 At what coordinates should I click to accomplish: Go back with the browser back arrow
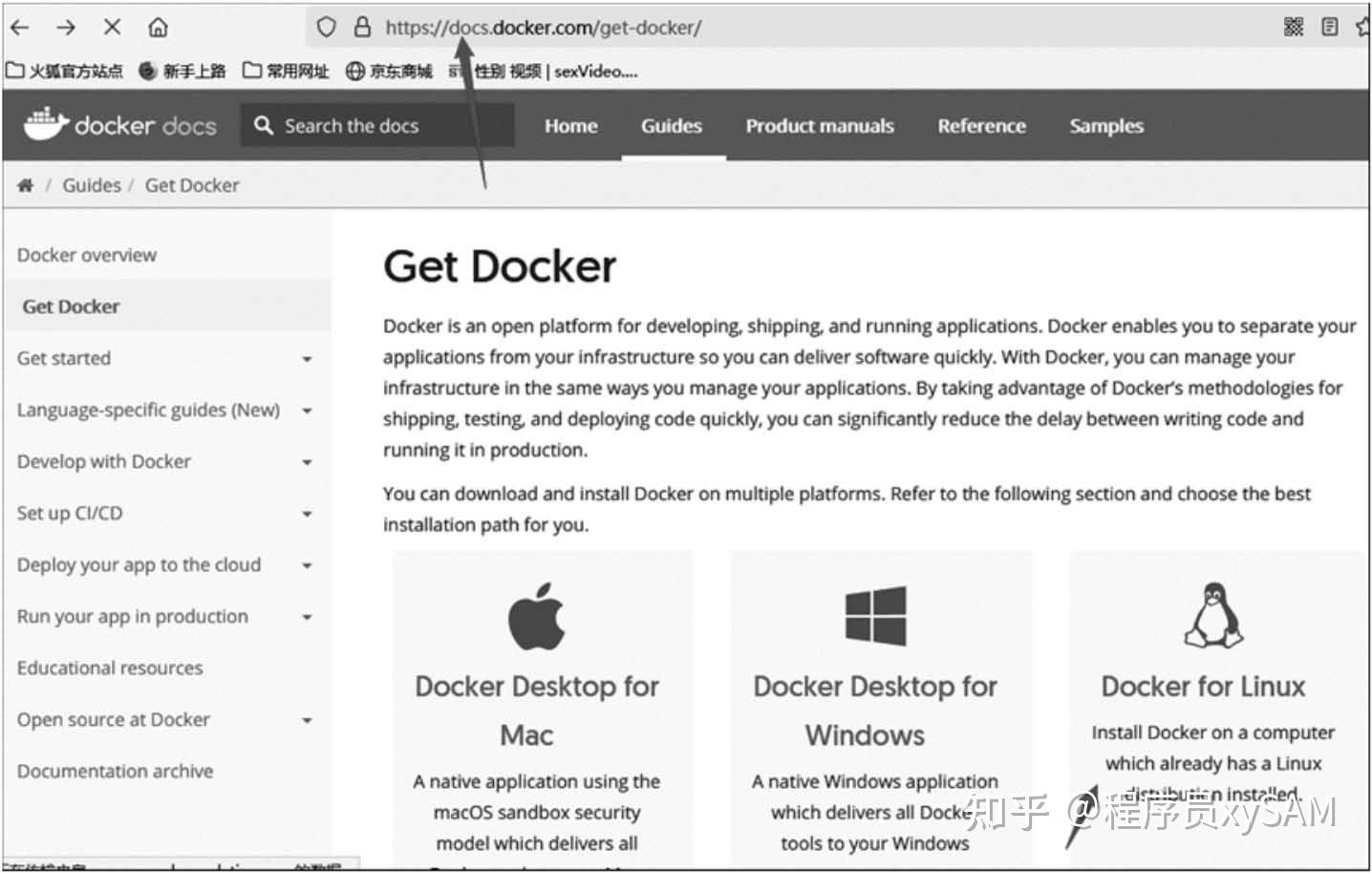[x=19, y=28]
